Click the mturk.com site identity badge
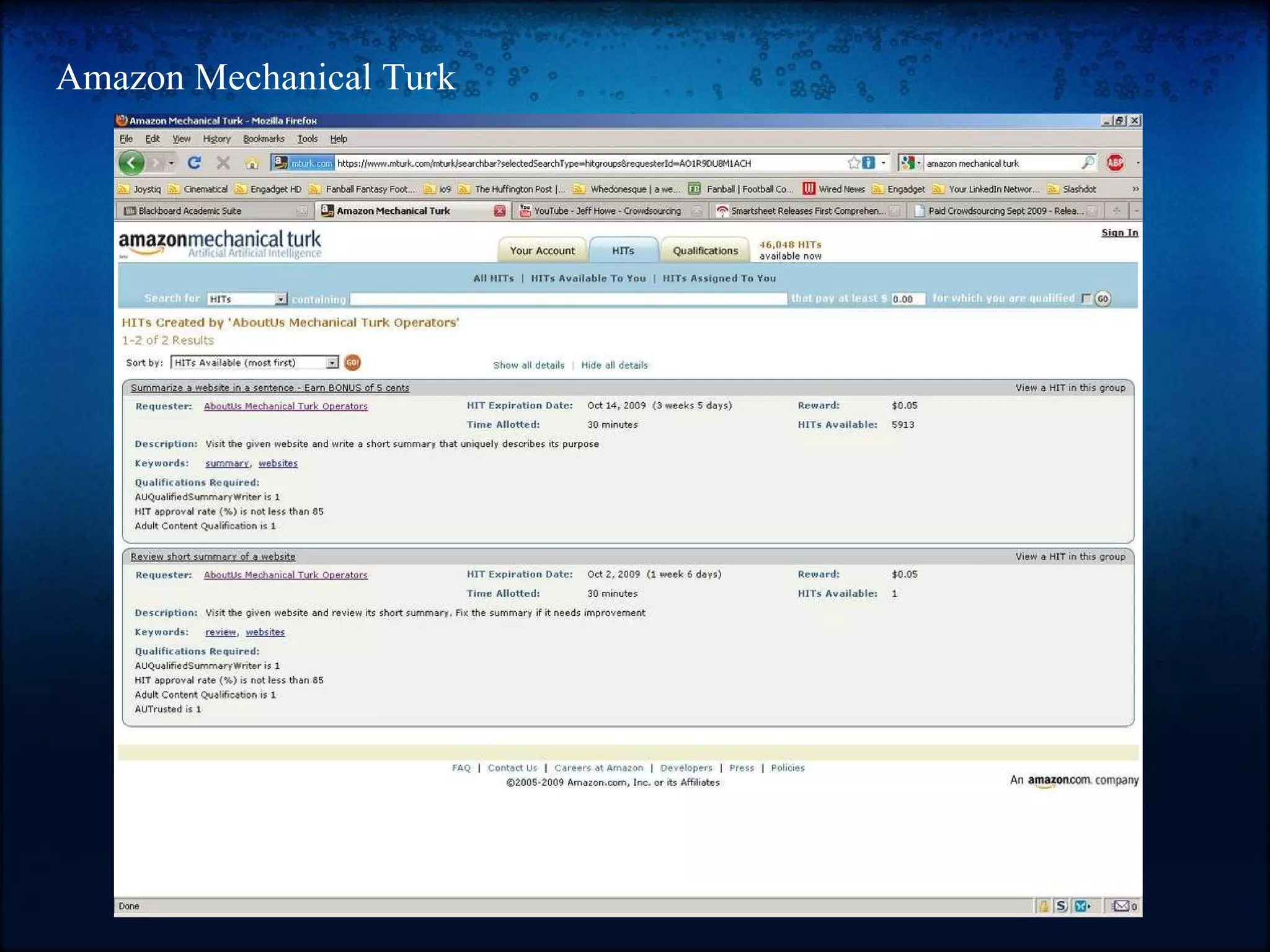This screenshot has width=1270, height=952. pyautogui.click(x=303, y=163)
